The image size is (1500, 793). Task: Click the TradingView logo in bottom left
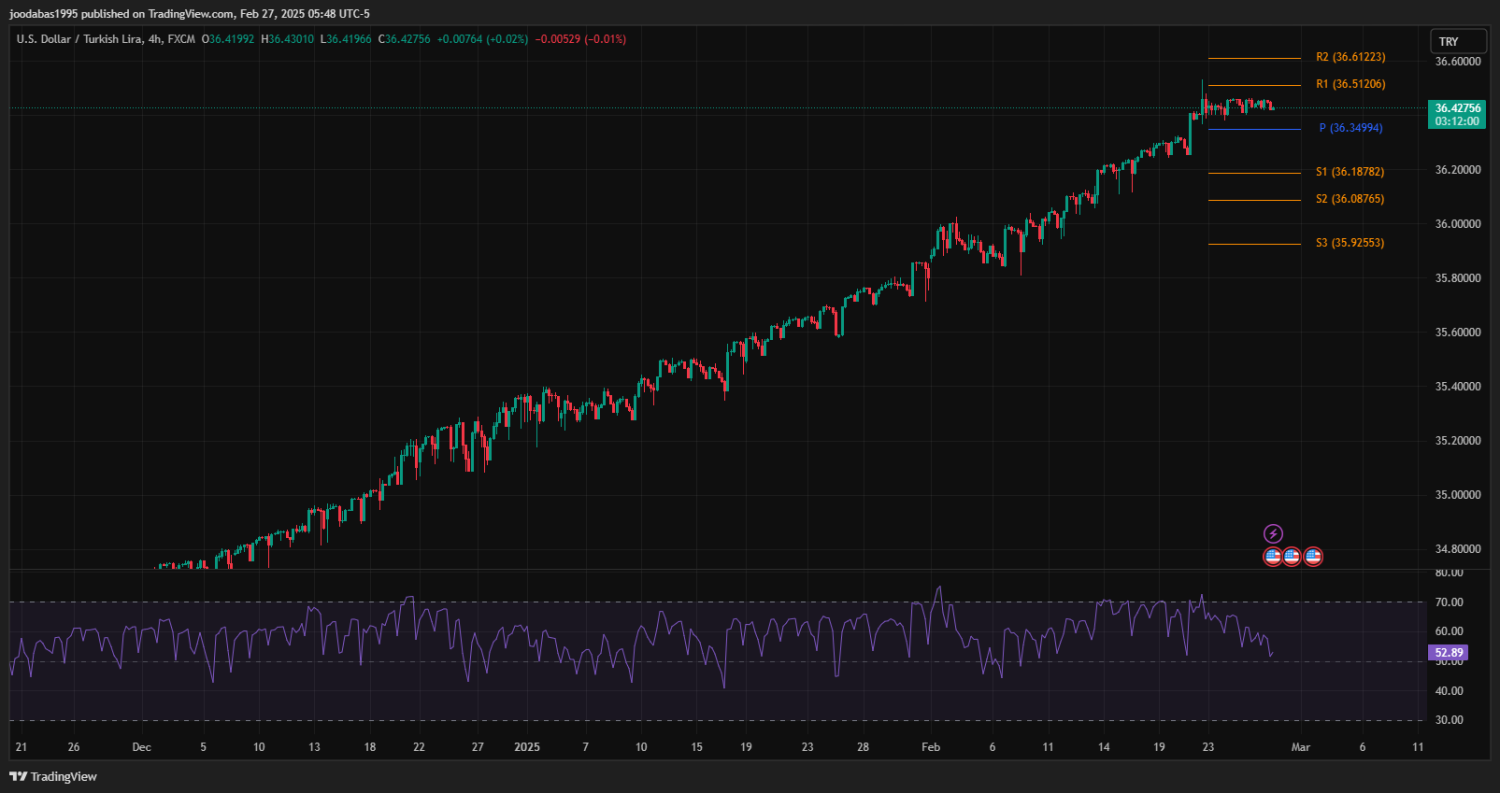(53, 776)
